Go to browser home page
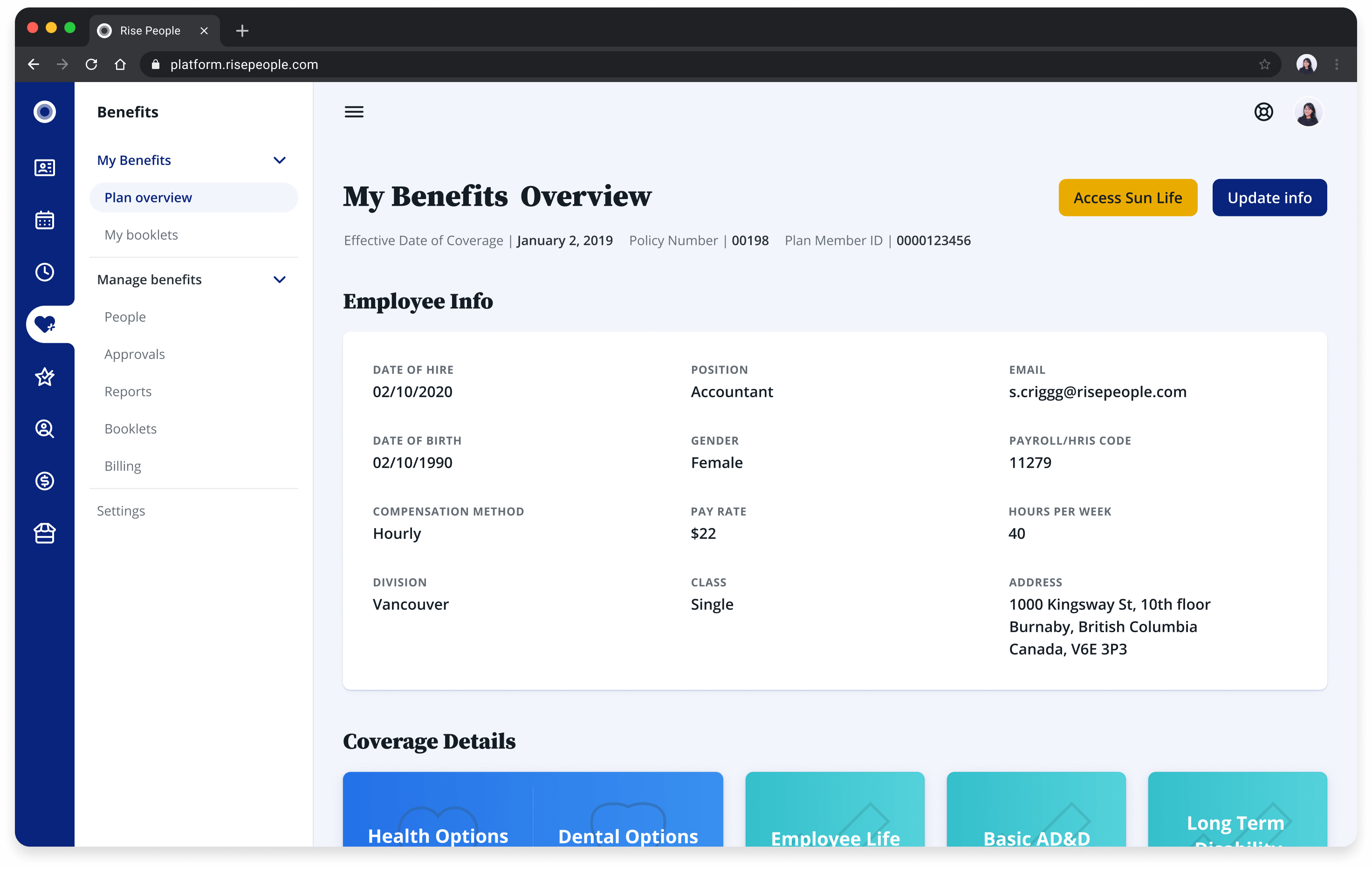This screenshot has width=1372, height=869. 120,64
